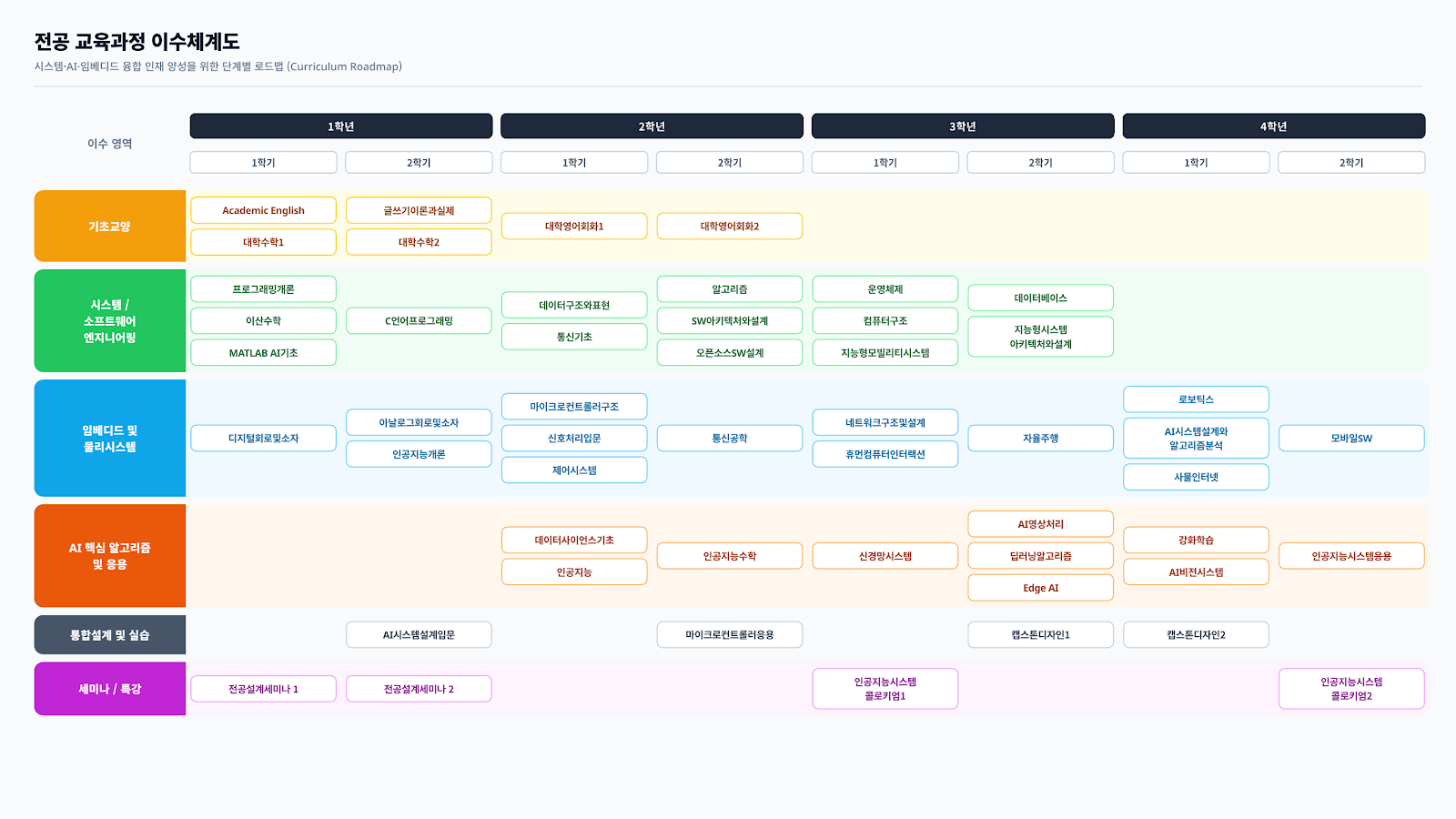This screenshot has width=1456, height=819.
Task: Select the 딥러닝알고리즘 course
Action: 1041,555
